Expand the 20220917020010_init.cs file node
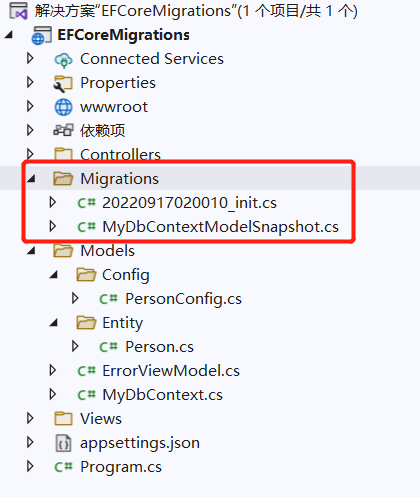Screen dimensions: 420x497 tap(53, 202)
